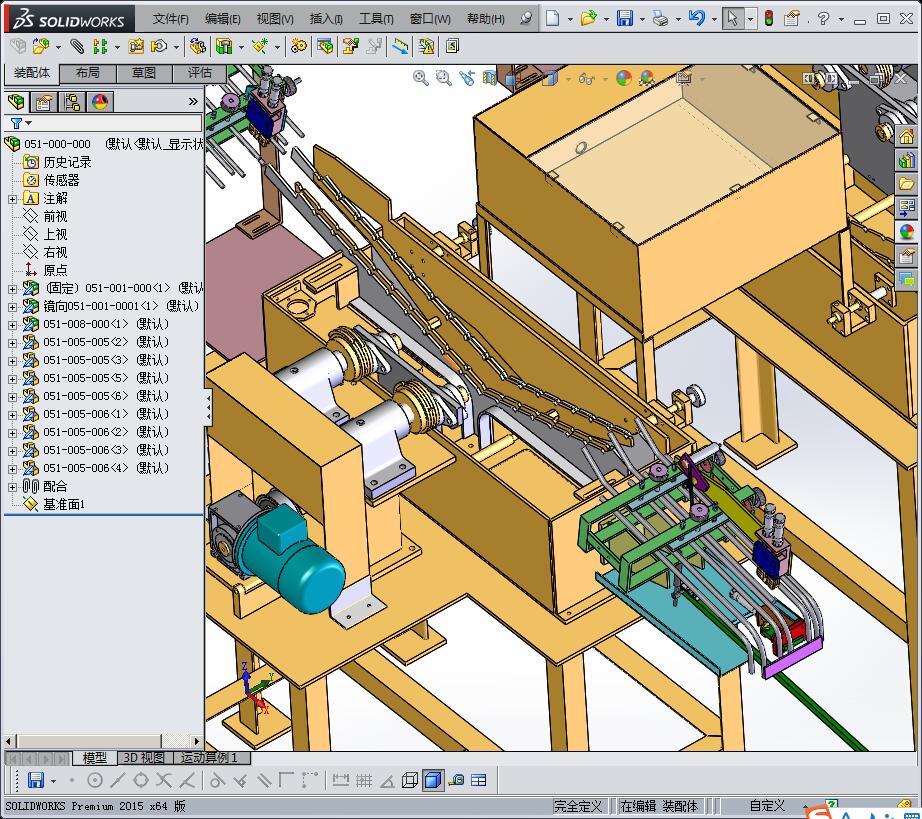
Task: Expand the 配合 (Mates) folder
Action: coord(12,486)
